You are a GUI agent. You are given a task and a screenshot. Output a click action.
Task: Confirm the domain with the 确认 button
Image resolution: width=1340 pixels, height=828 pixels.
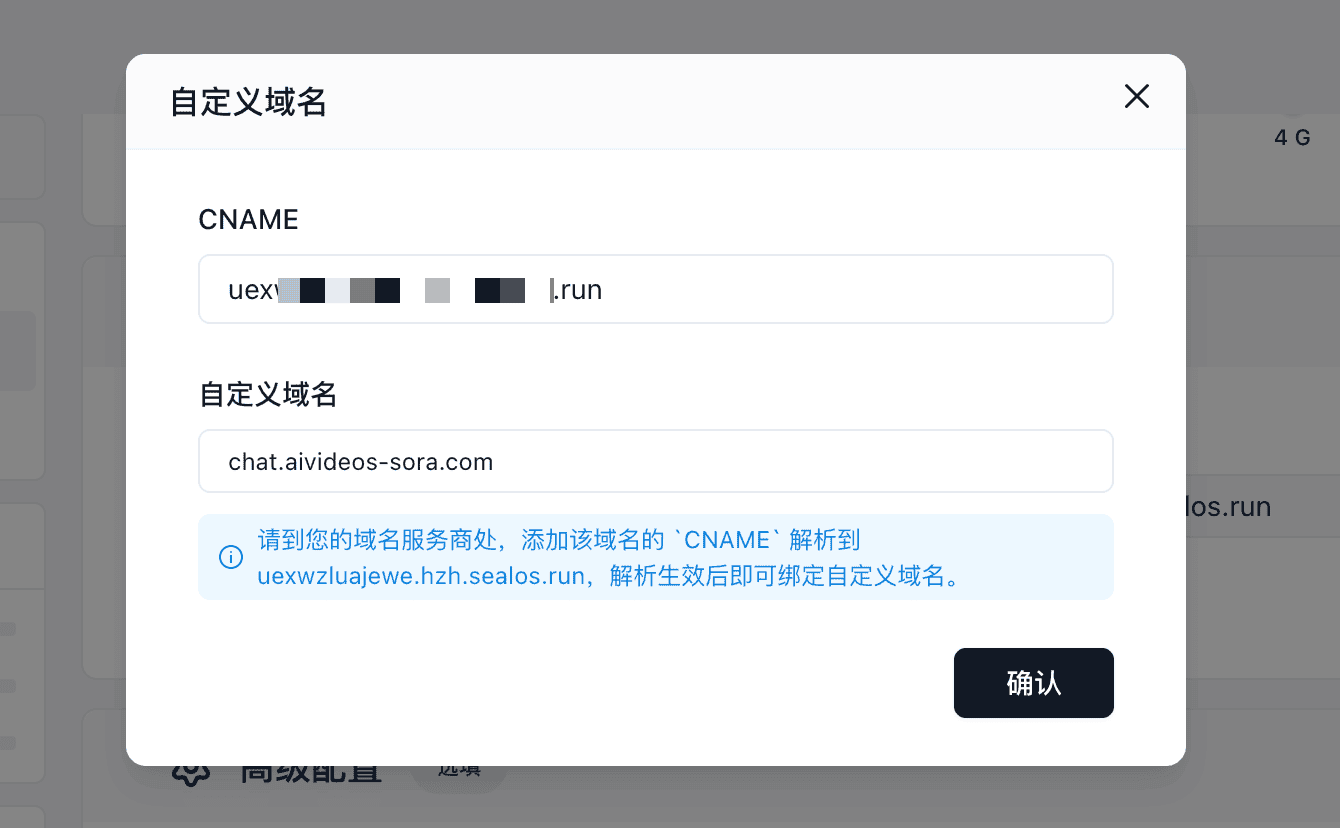coord(1033,683)
